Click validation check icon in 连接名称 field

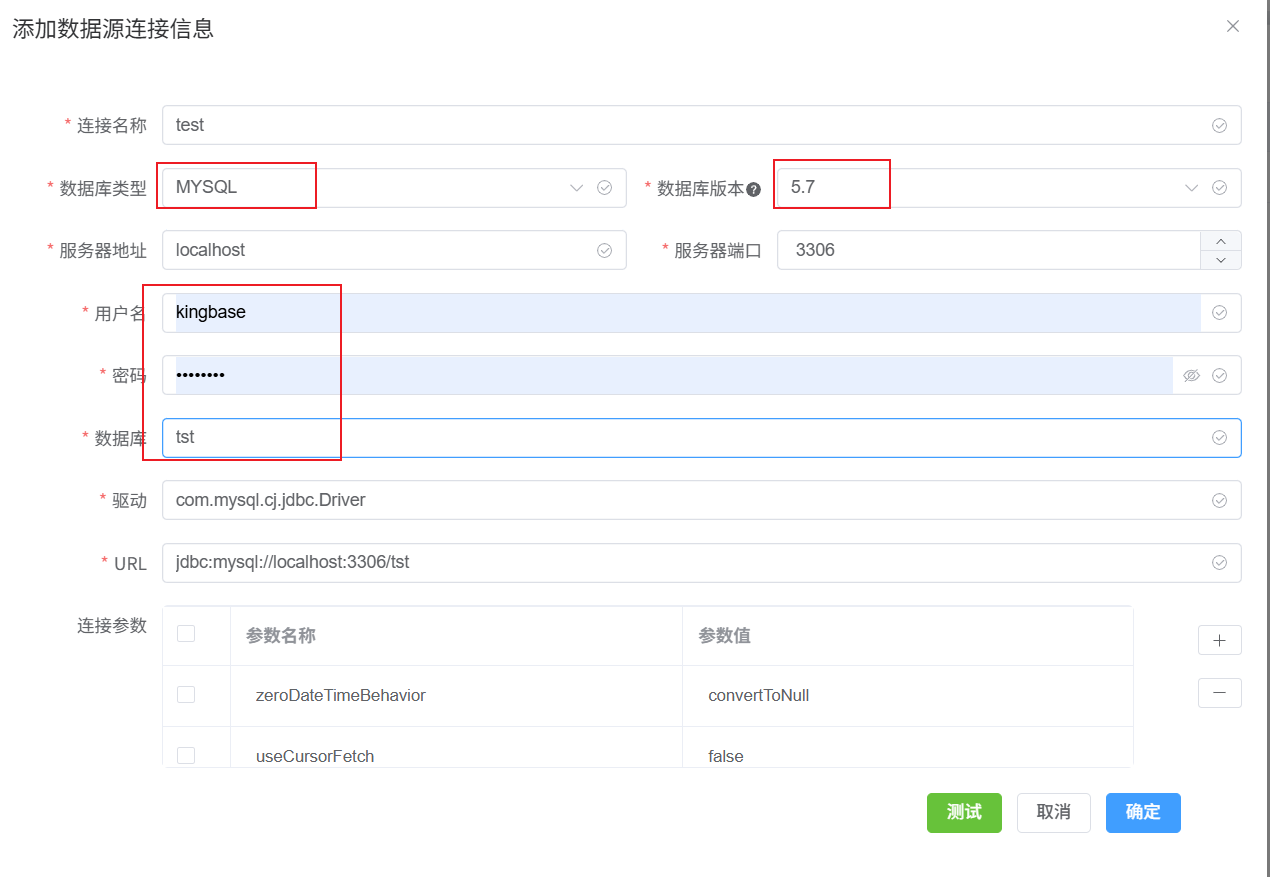click(x=1220, y=125)
